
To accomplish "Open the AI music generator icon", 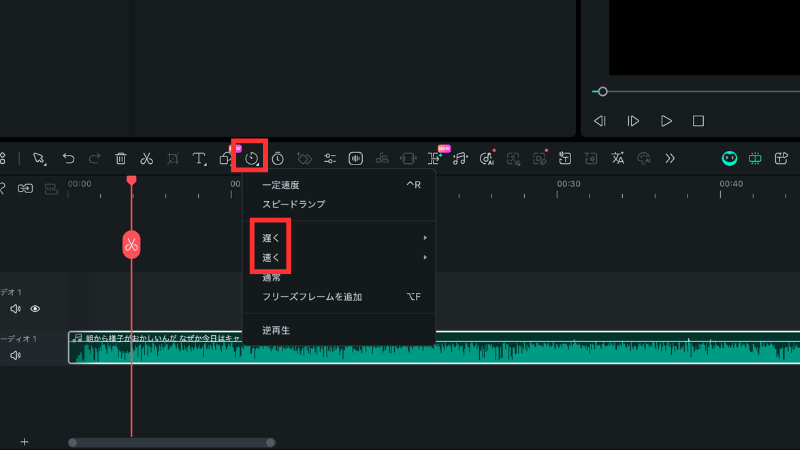I will (487, 159).
